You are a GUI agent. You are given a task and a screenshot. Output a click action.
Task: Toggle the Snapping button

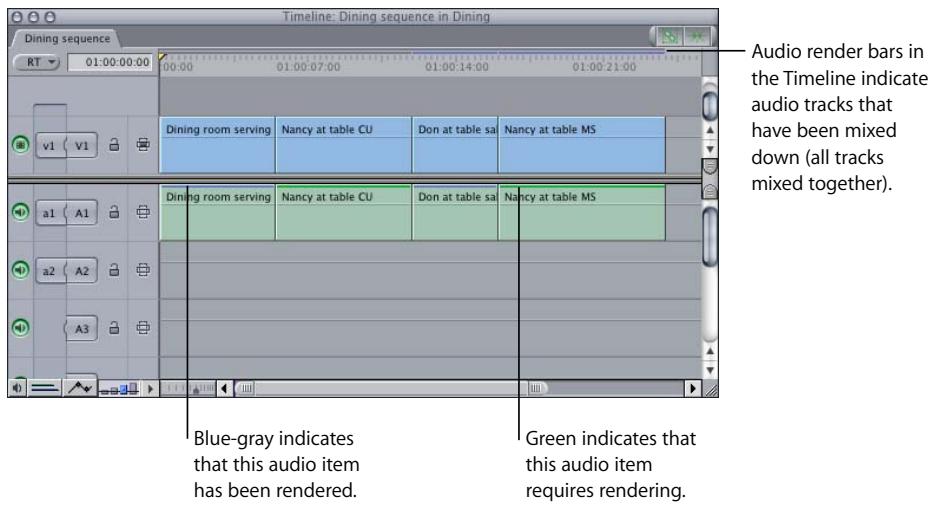(696, 37)
